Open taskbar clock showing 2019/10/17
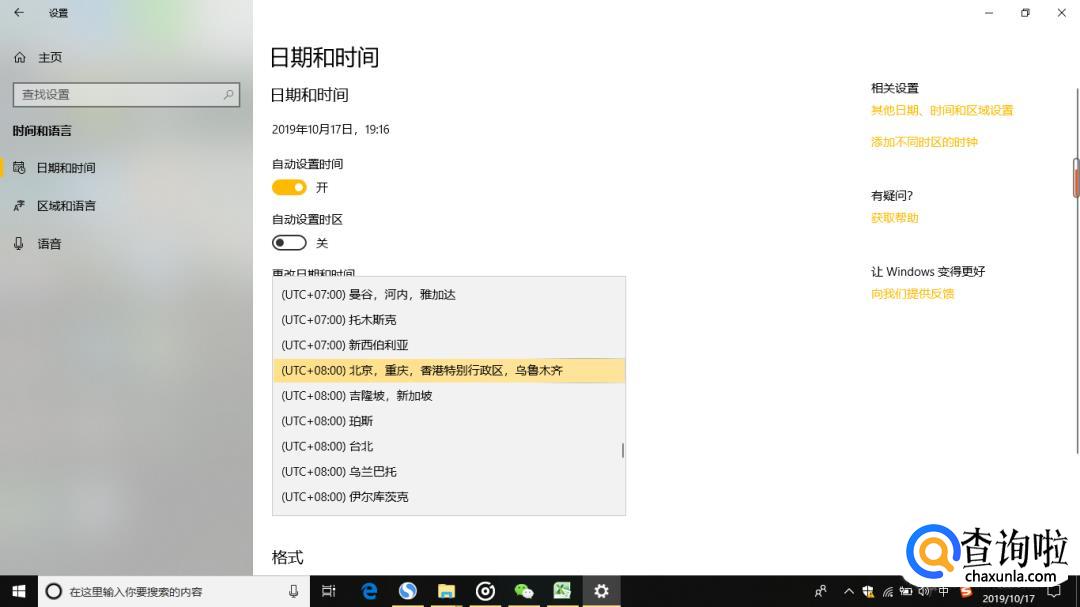This screenshot has height=607, width=1080. tap(1008, 598)
